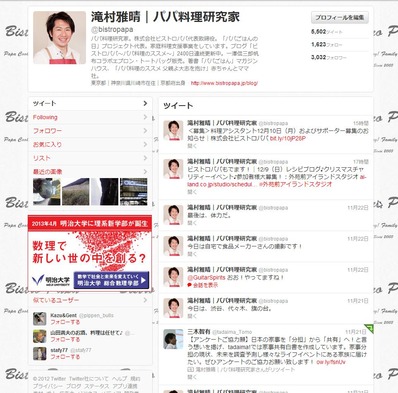Click chevron next to リスト
The height and width of the screenshot is (393, 398).
pos(145,158)
